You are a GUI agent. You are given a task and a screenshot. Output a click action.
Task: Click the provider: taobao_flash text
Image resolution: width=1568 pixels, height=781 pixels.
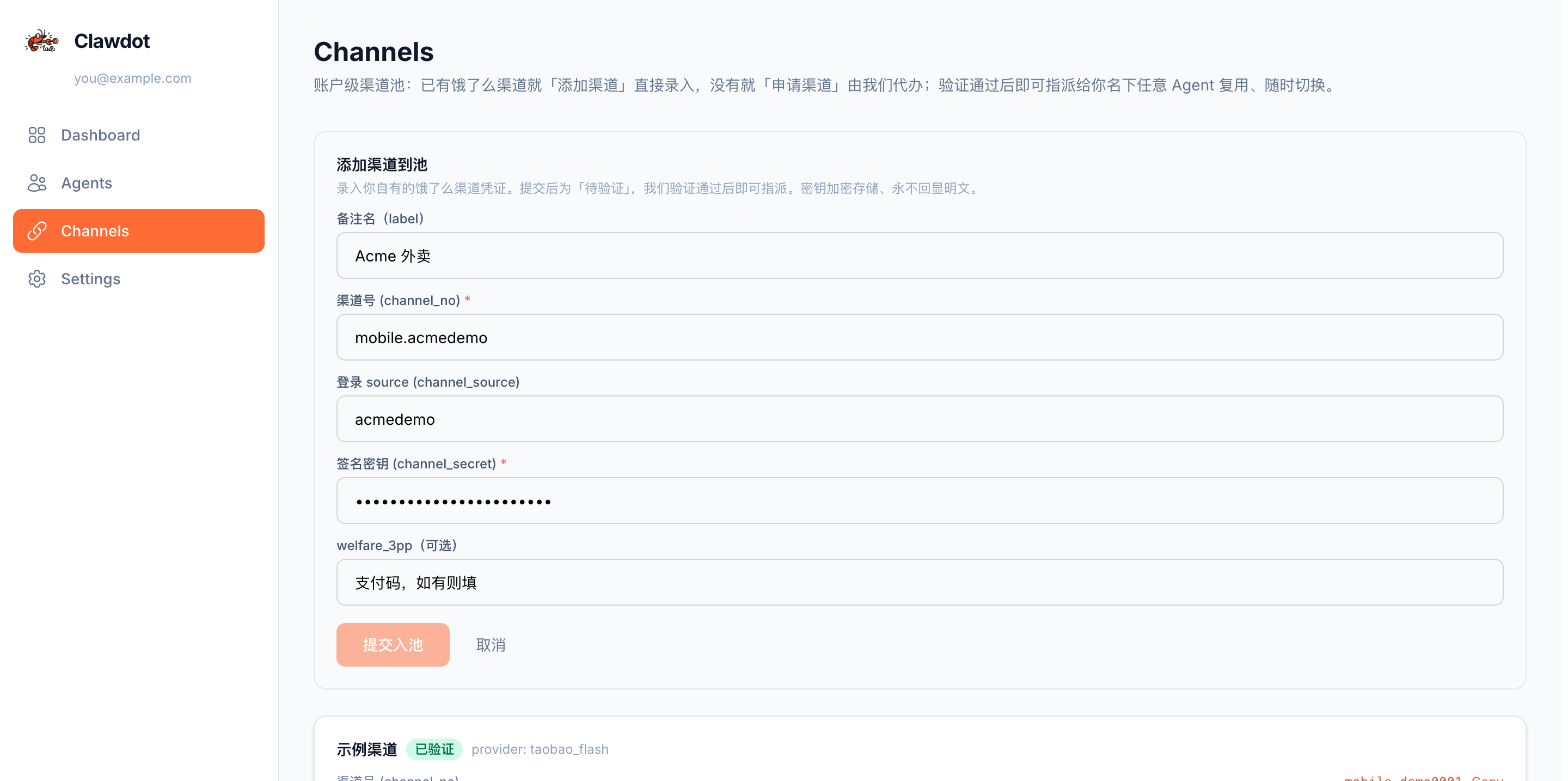tap(540, 749)
